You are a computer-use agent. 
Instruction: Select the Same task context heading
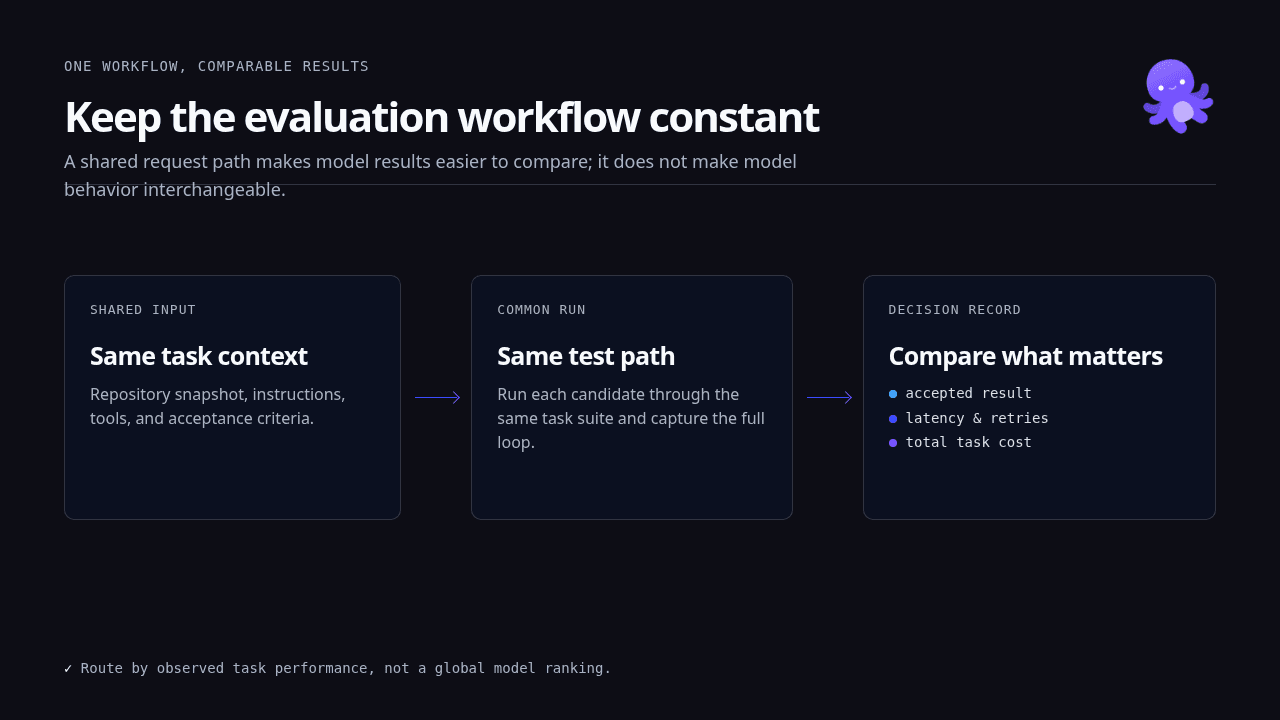pyautogui.click(x=199, y=356)
